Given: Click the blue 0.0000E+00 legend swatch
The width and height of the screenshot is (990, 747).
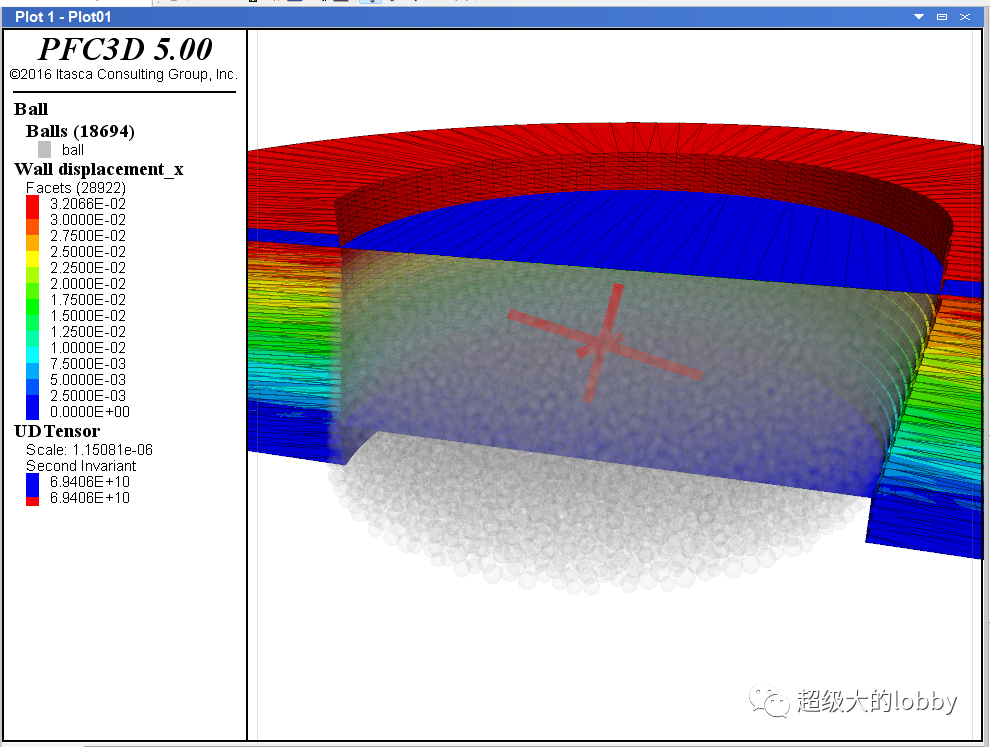Looking at the screenshot, I should pyautogui.click(x=32, y=407).
